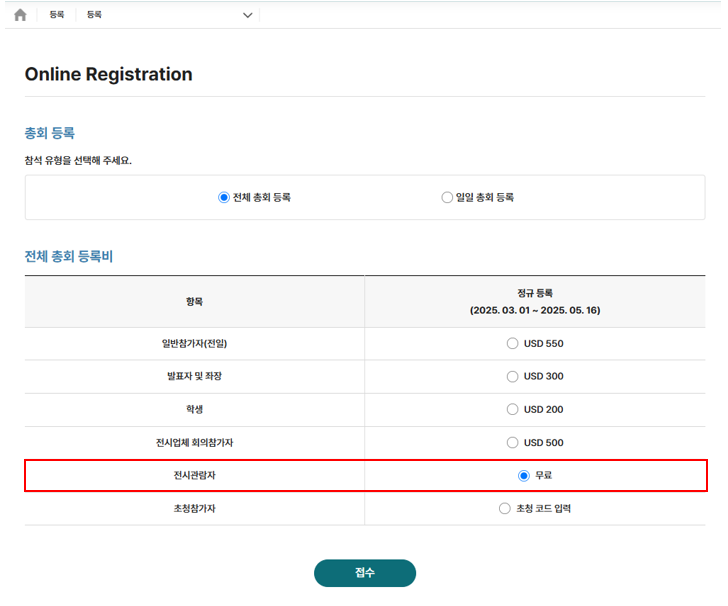Viewport: 728px width, 606px height.
Task: Pick the USD 200 student fee radio
Action: pos(513,409)
